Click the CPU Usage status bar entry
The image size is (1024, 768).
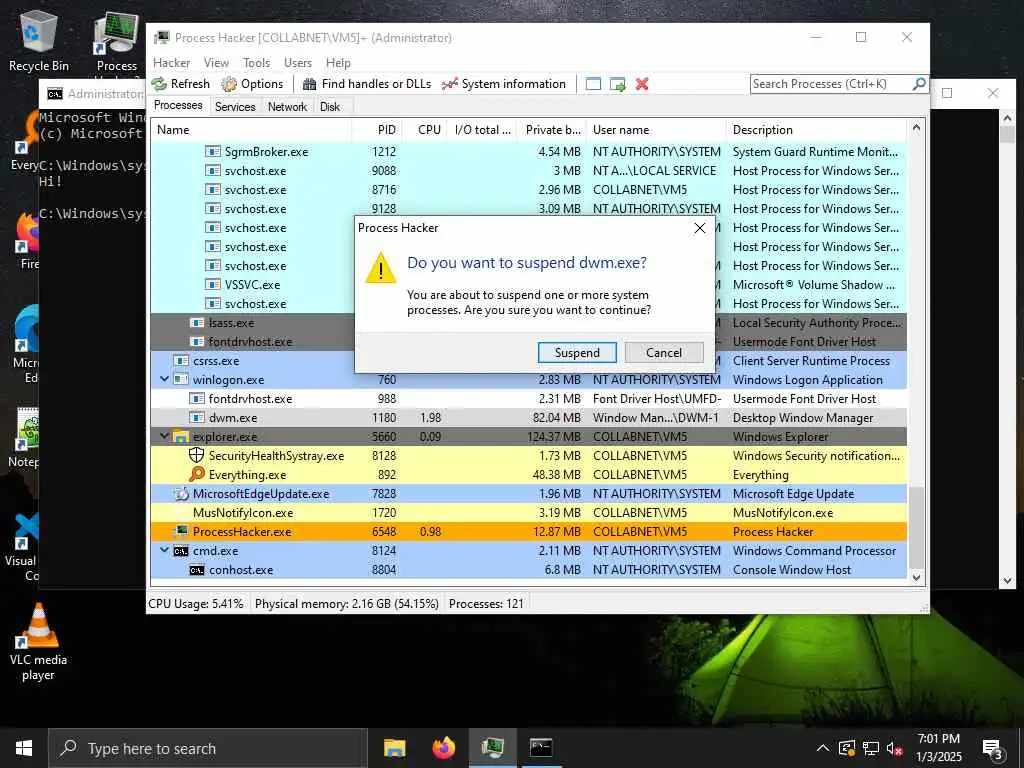pos(196,603)
